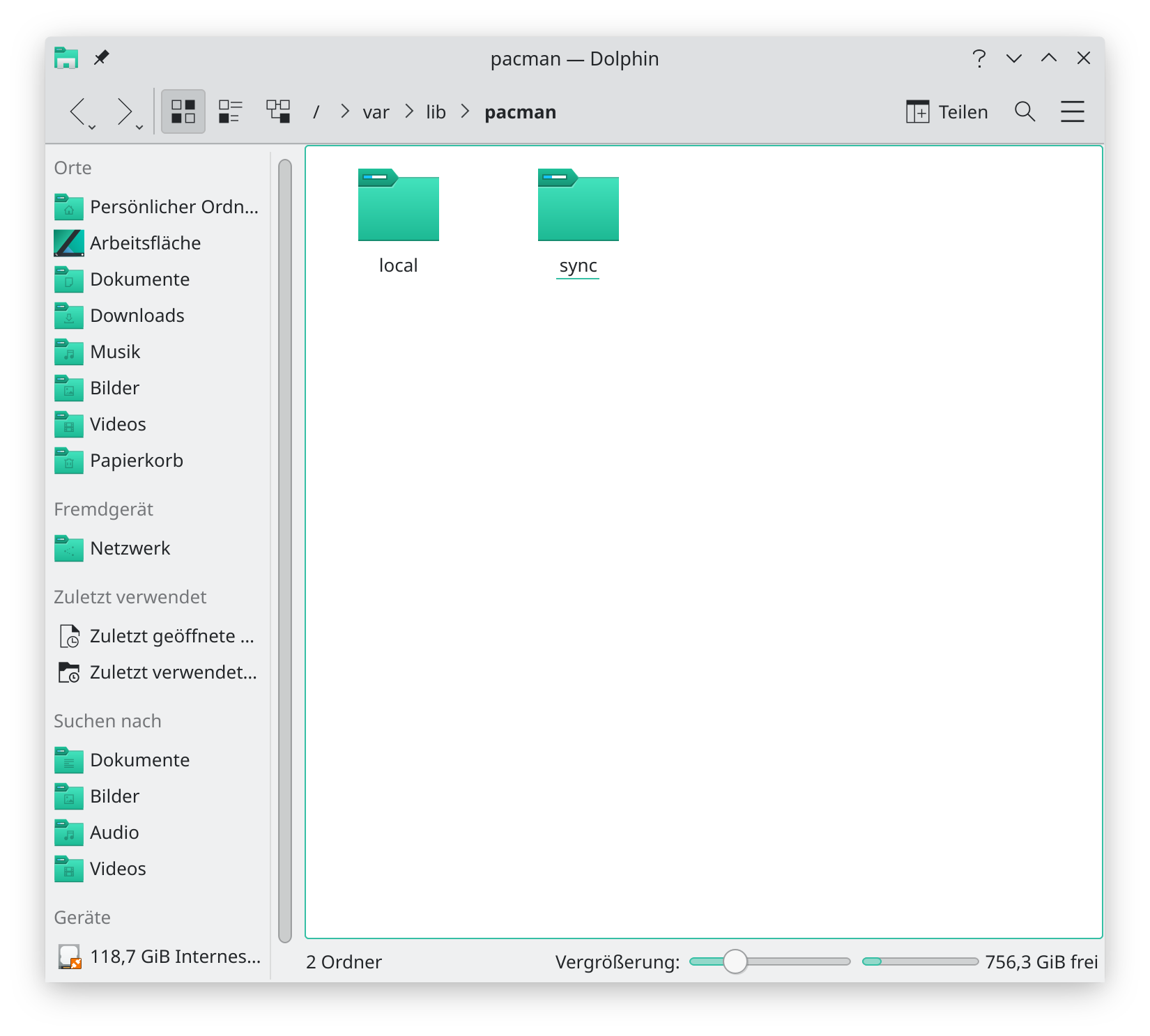Click the sync folder name label

[578, 265]
